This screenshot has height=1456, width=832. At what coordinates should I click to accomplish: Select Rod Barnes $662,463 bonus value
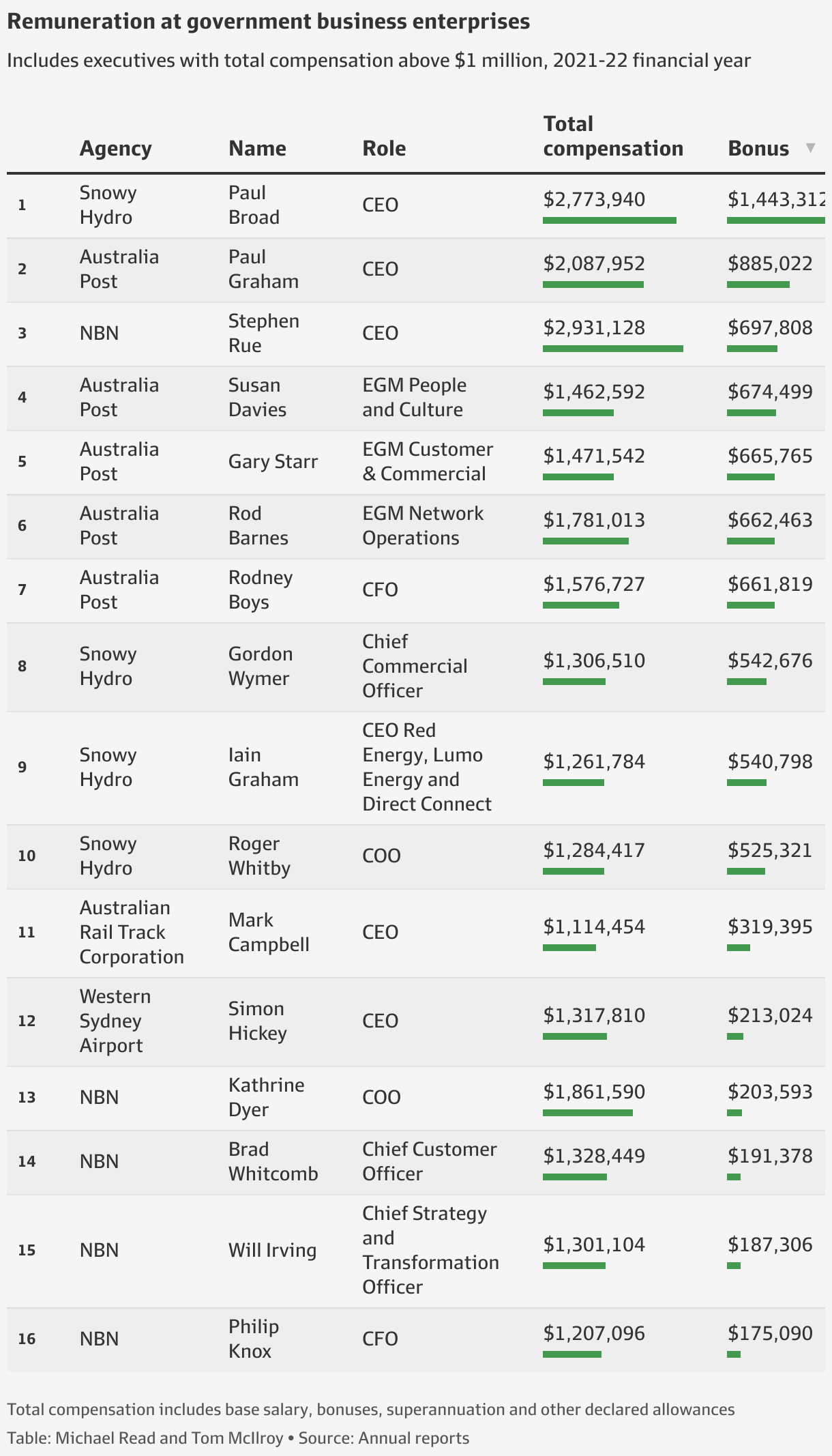coord(770,520)
